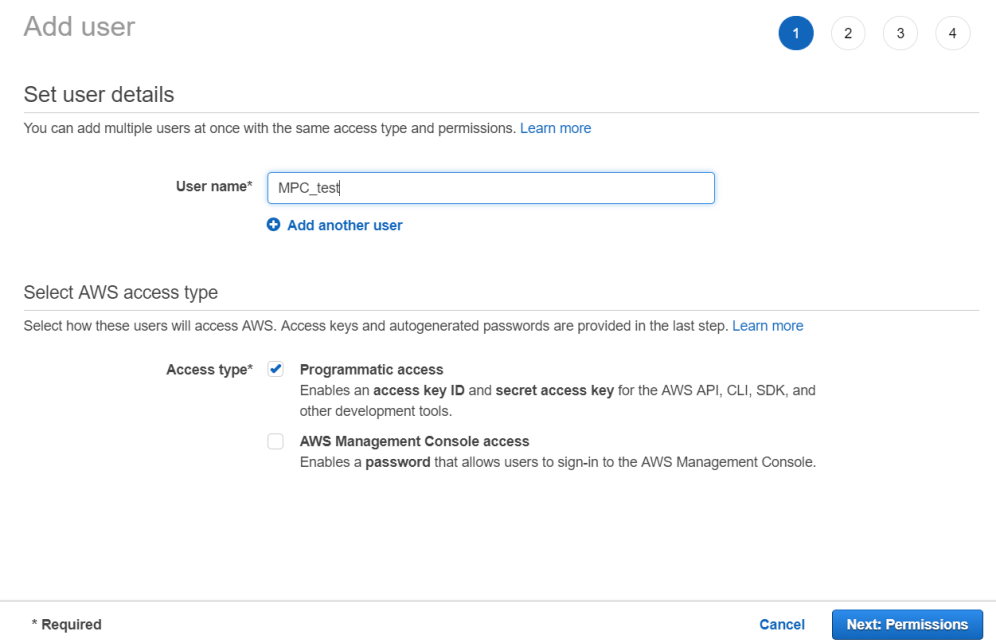Go to wizard step 1 circle
996x643 pixels.
(796, 33)
